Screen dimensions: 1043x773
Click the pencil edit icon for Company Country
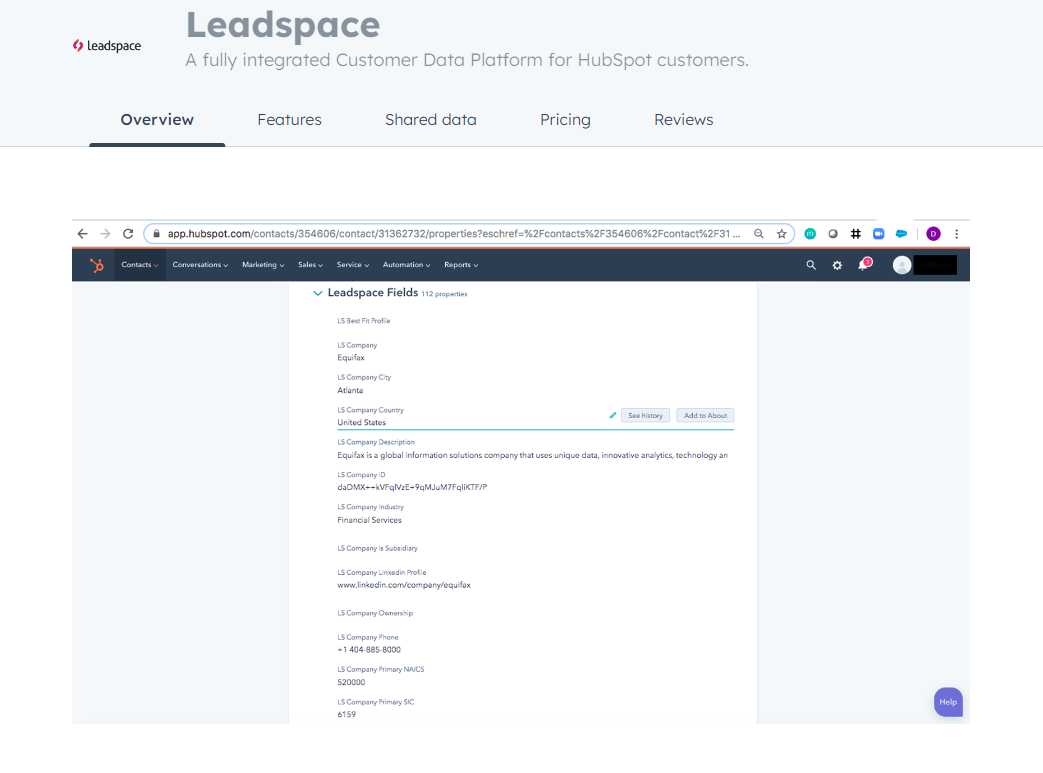[x=613, y=415]
